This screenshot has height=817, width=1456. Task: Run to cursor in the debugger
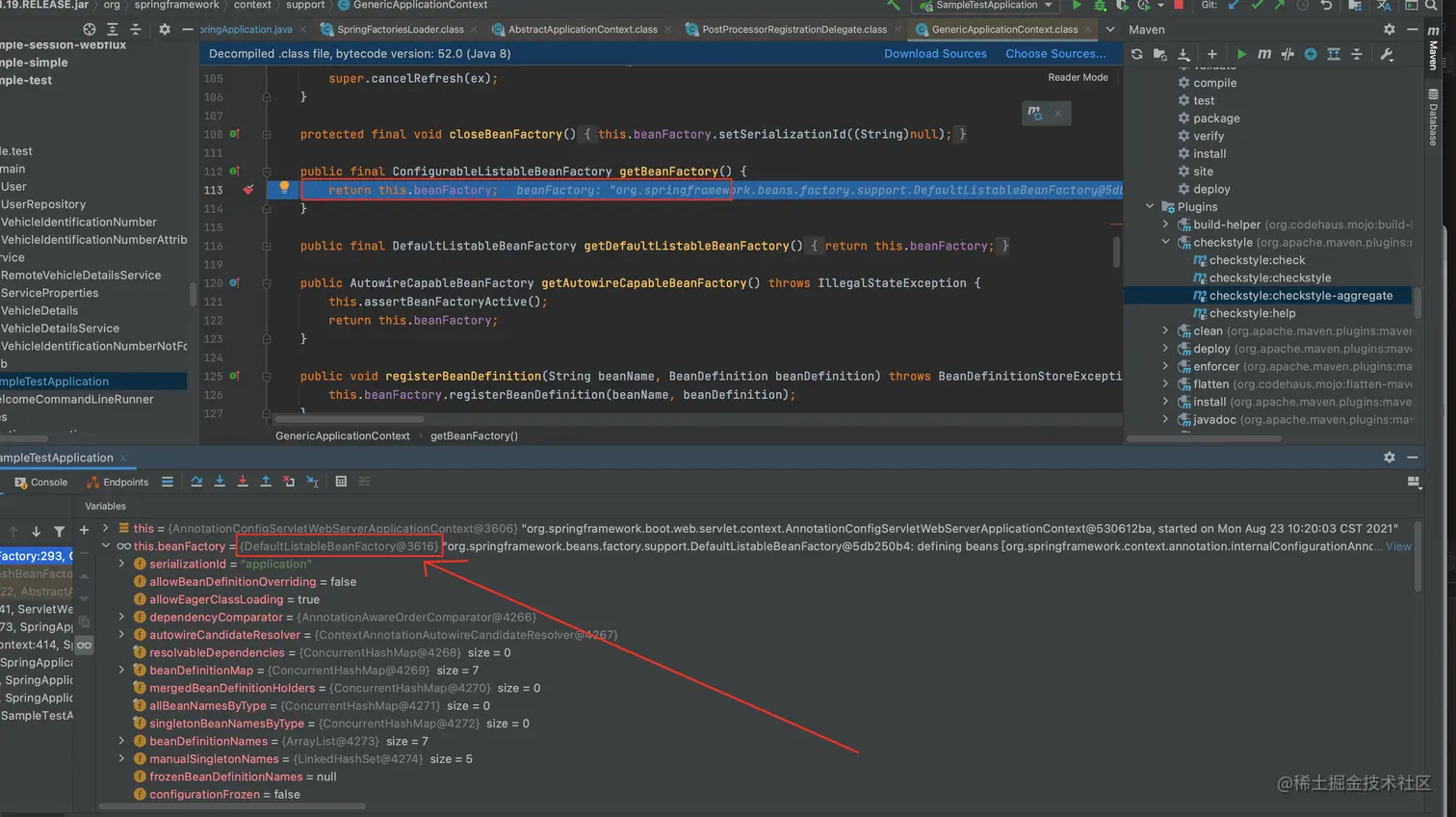pos(312,482)
